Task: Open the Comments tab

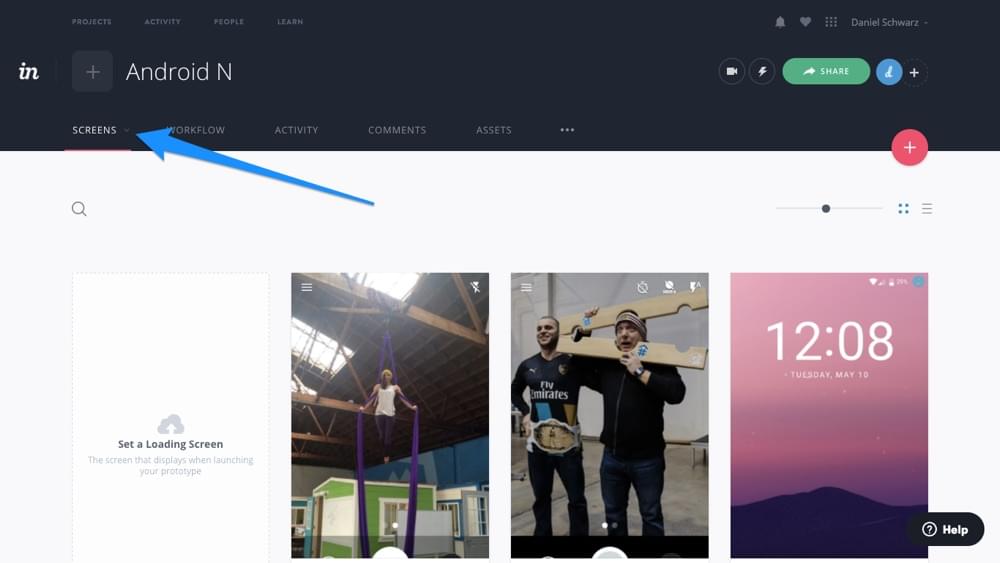Action: (x=397, y=130)
